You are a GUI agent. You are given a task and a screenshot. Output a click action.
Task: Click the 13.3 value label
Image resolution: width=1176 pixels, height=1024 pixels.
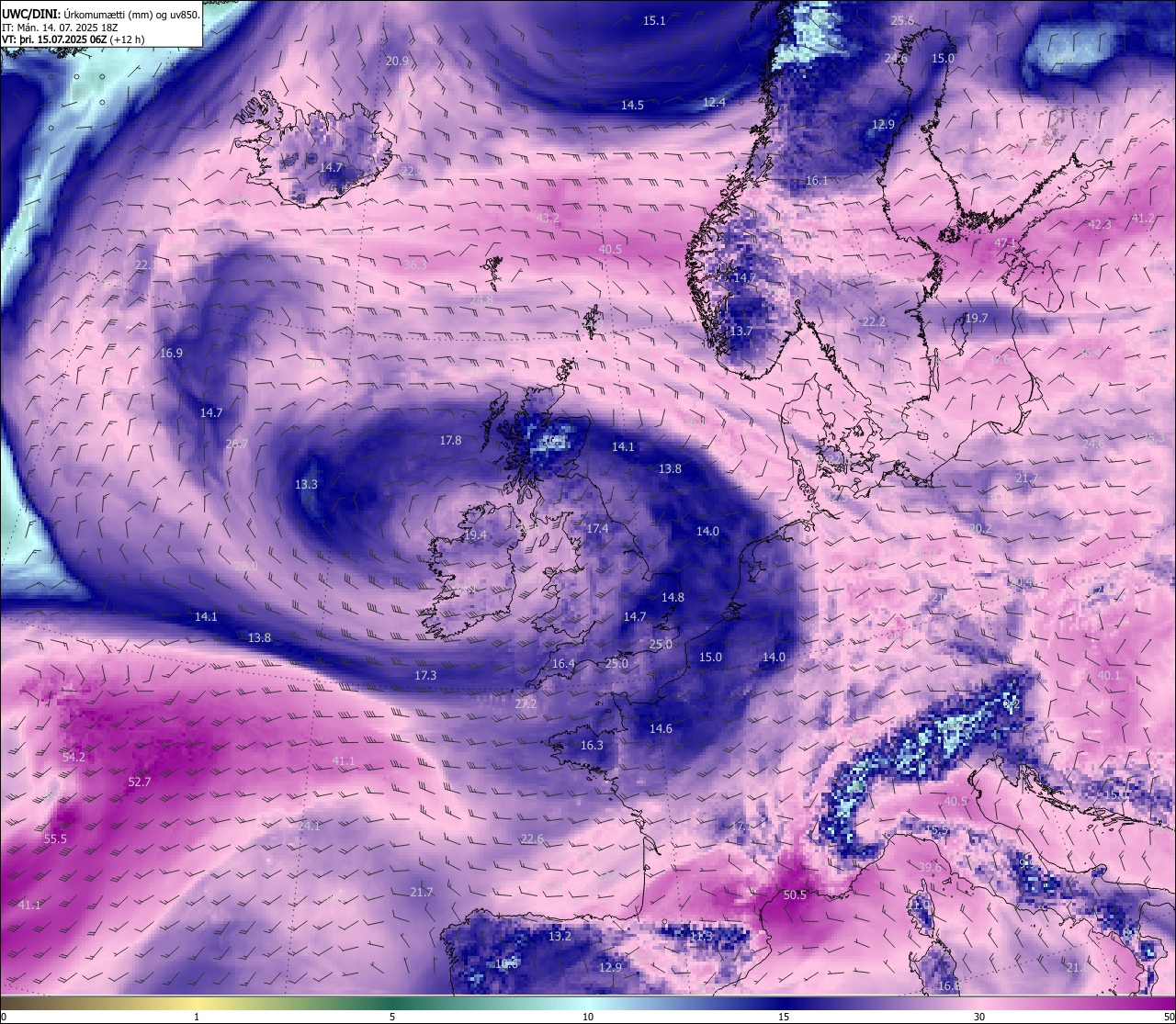coord(306,484)
